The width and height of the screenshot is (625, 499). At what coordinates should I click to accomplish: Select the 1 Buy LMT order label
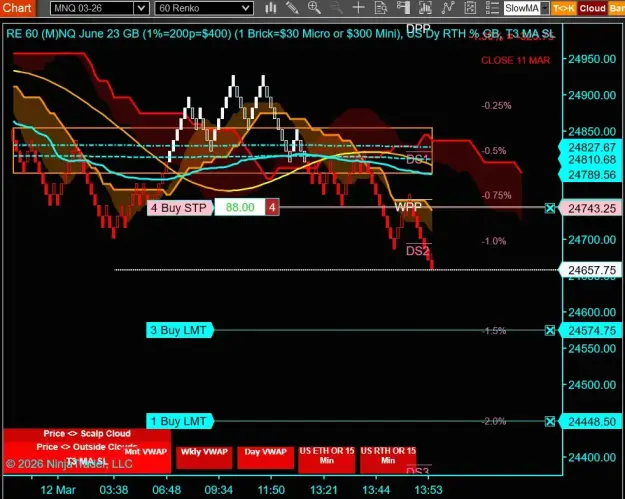[179, 421]
